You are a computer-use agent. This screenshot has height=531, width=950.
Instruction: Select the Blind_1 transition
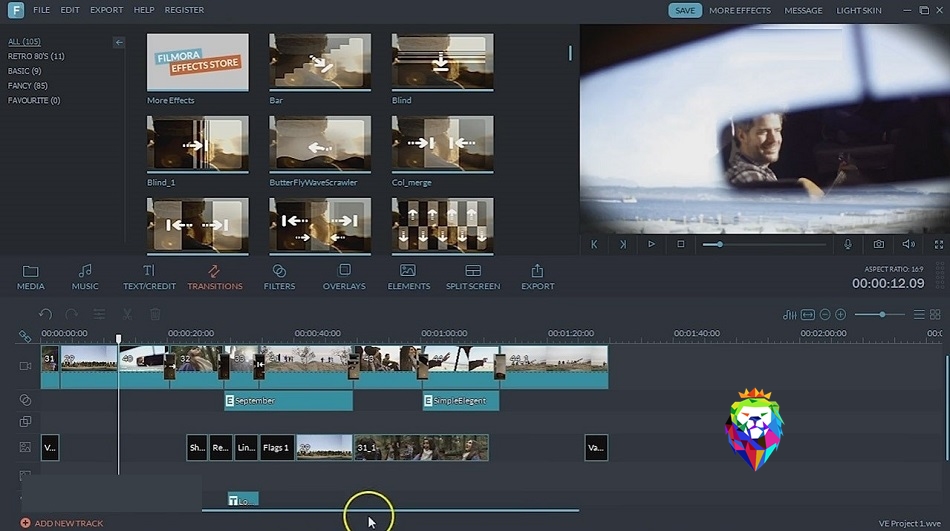click(198, 144)
